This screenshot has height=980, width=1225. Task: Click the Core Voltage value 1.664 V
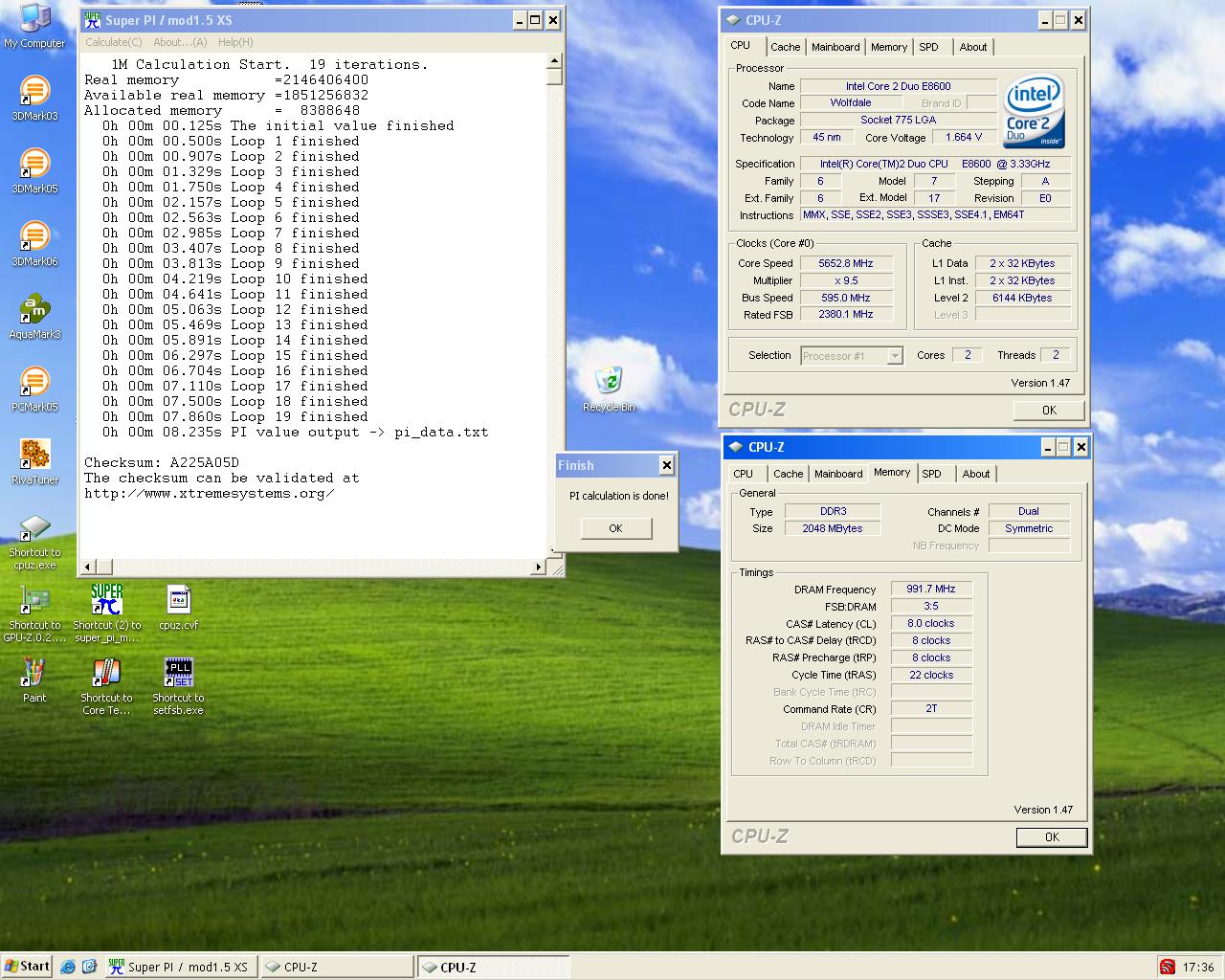964,137
